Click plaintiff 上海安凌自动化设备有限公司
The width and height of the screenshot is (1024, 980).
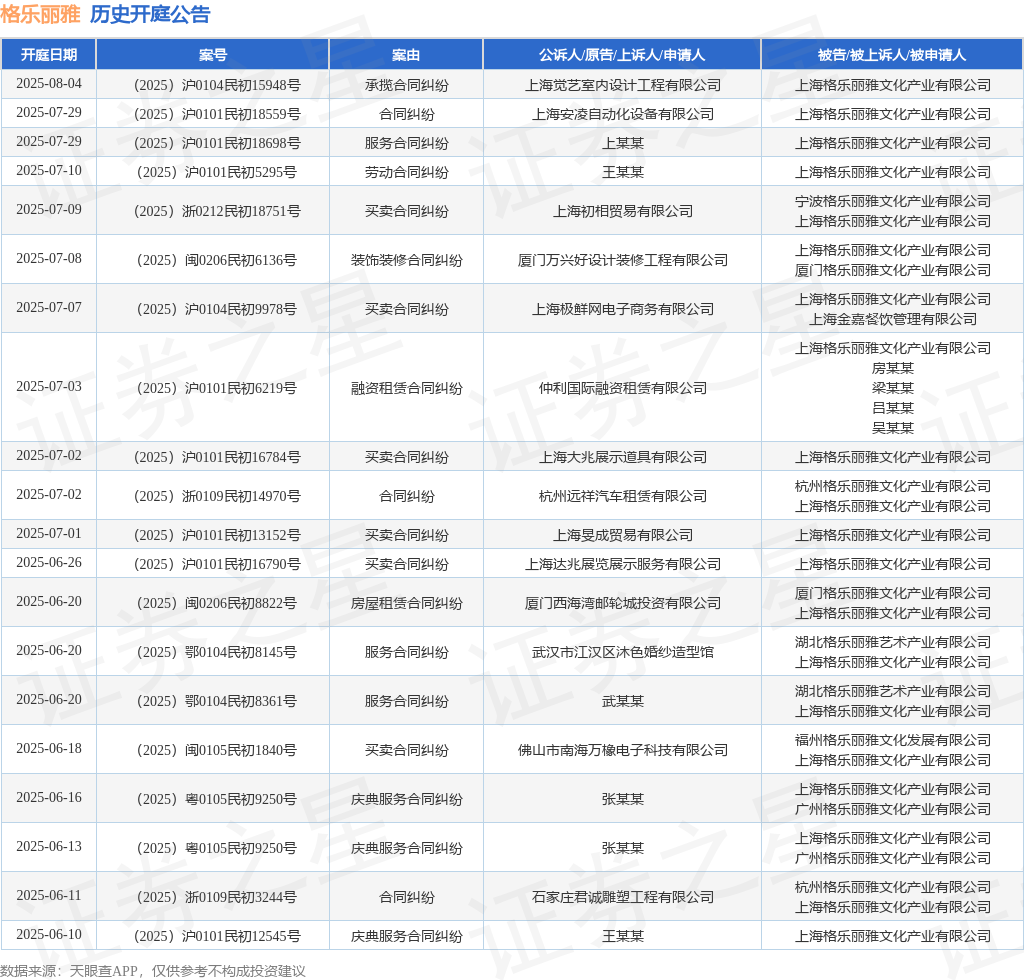[x=622, y=114]
